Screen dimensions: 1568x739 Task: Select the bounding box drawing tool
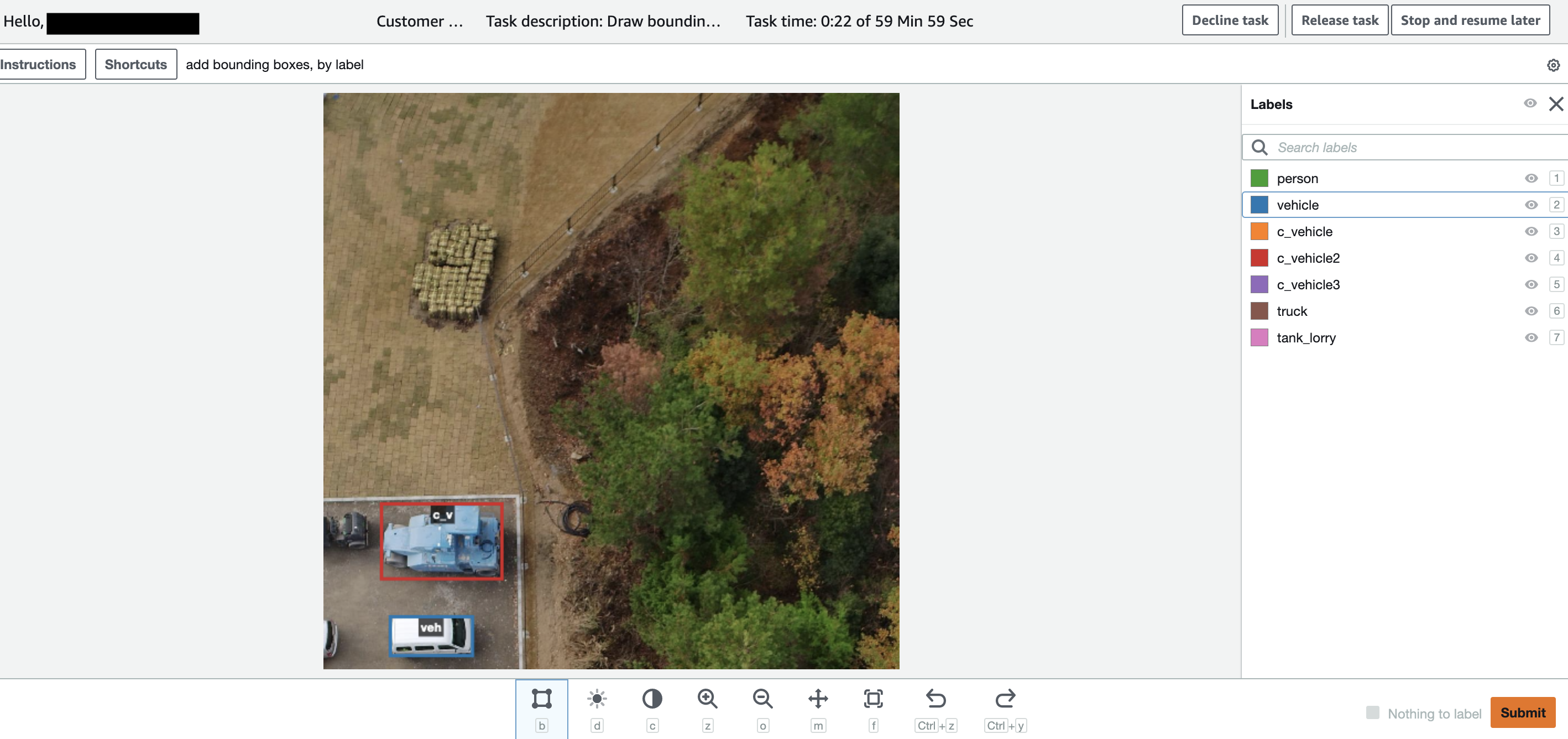tap(541, 699)
